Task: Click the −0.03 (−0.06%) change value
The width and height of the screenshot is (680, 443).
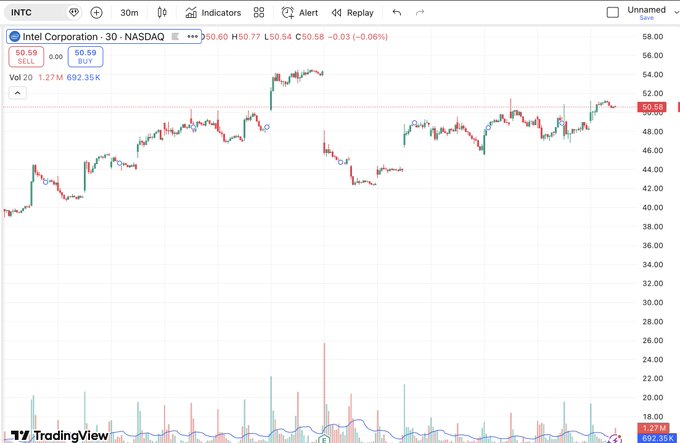Action: click(x=358, y=37)
